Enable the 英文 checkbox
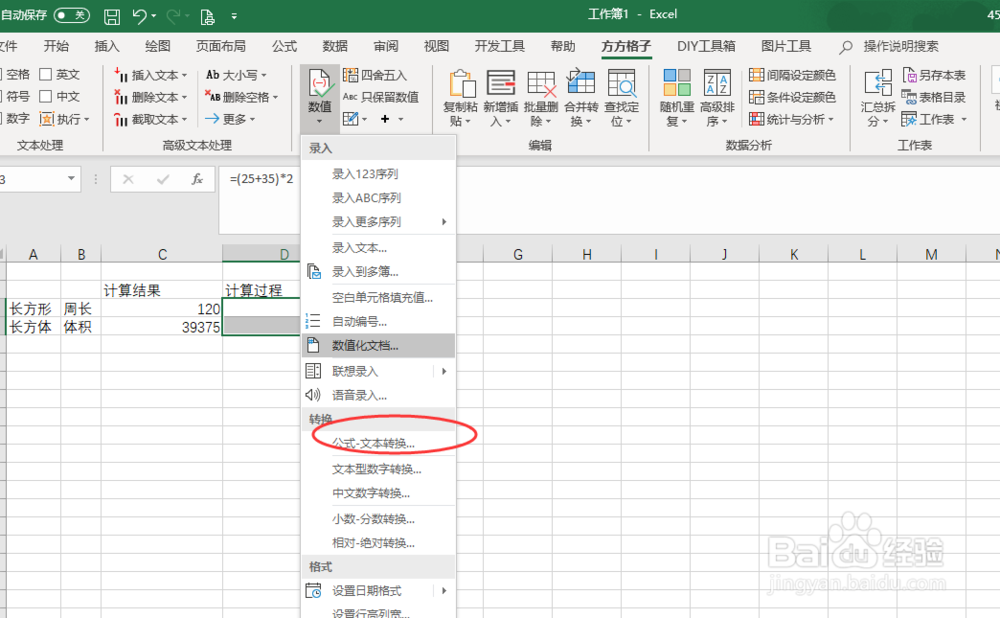 [x=47, y=73]
